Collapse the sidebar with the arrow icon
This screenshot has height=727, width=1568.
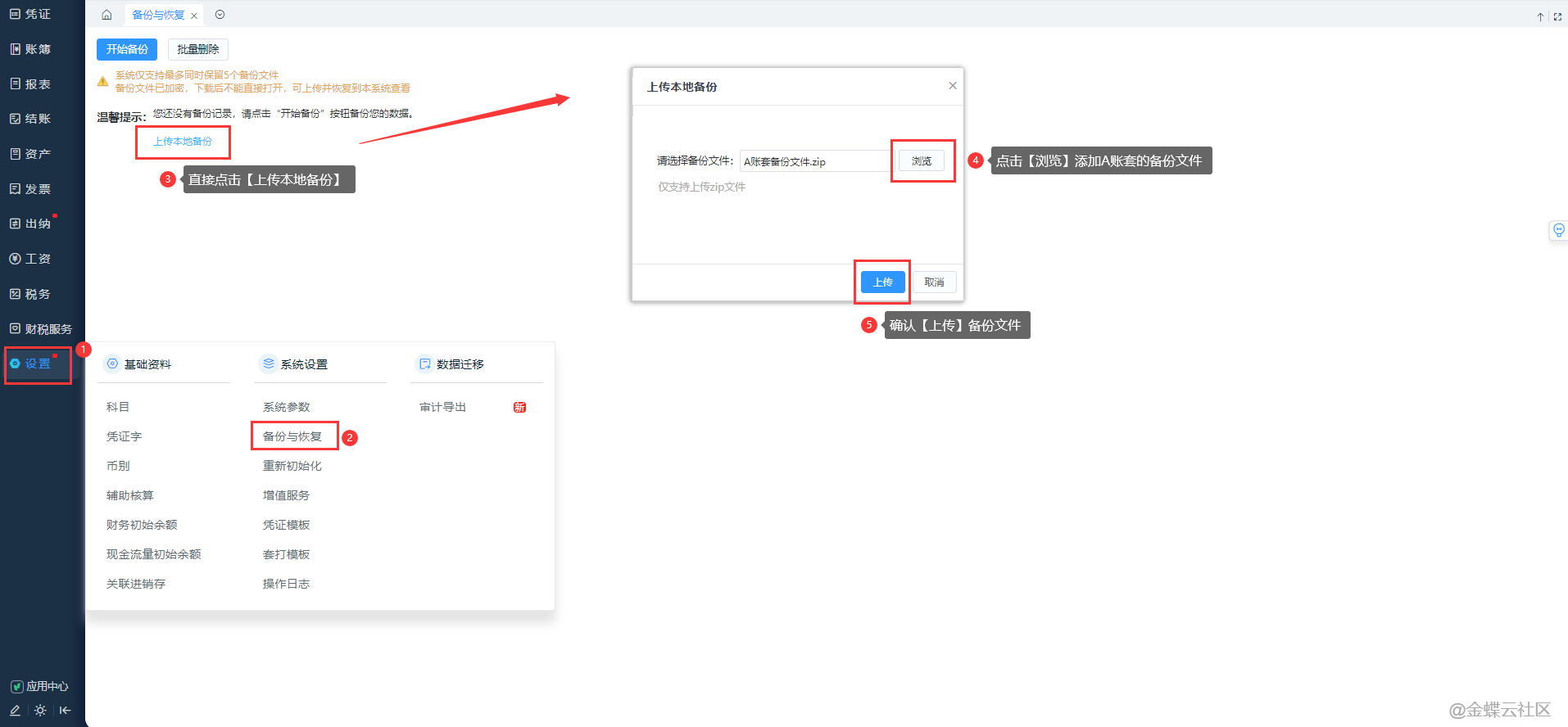(x=66, y=711)
